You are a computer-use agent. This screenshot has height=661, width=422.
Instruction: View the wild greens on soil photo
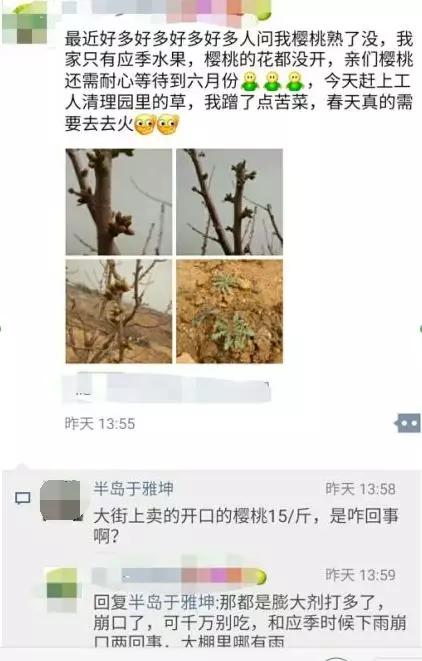(229, 311)
